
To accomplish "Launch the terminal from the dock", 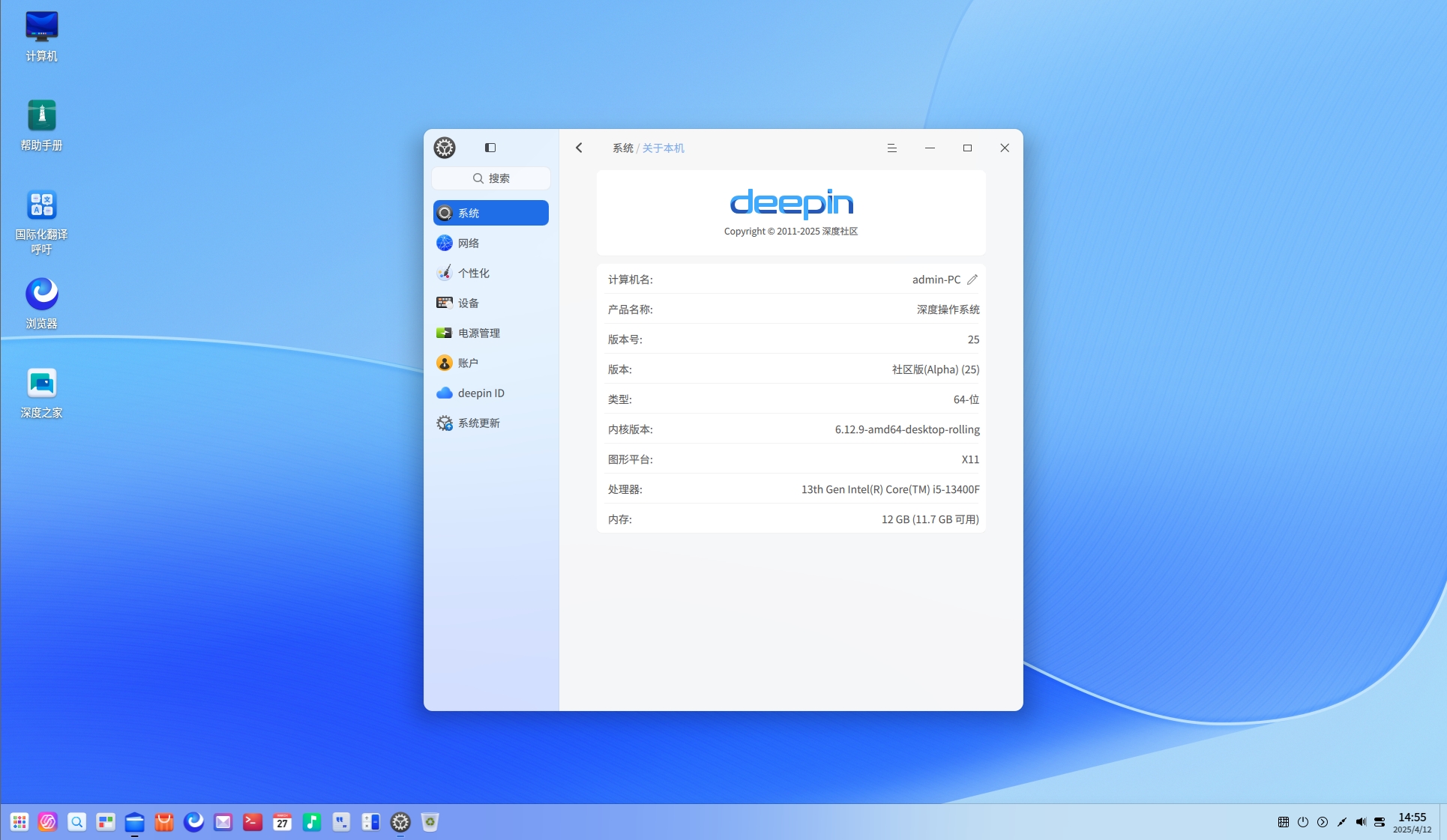I will [x=253, y=822].
